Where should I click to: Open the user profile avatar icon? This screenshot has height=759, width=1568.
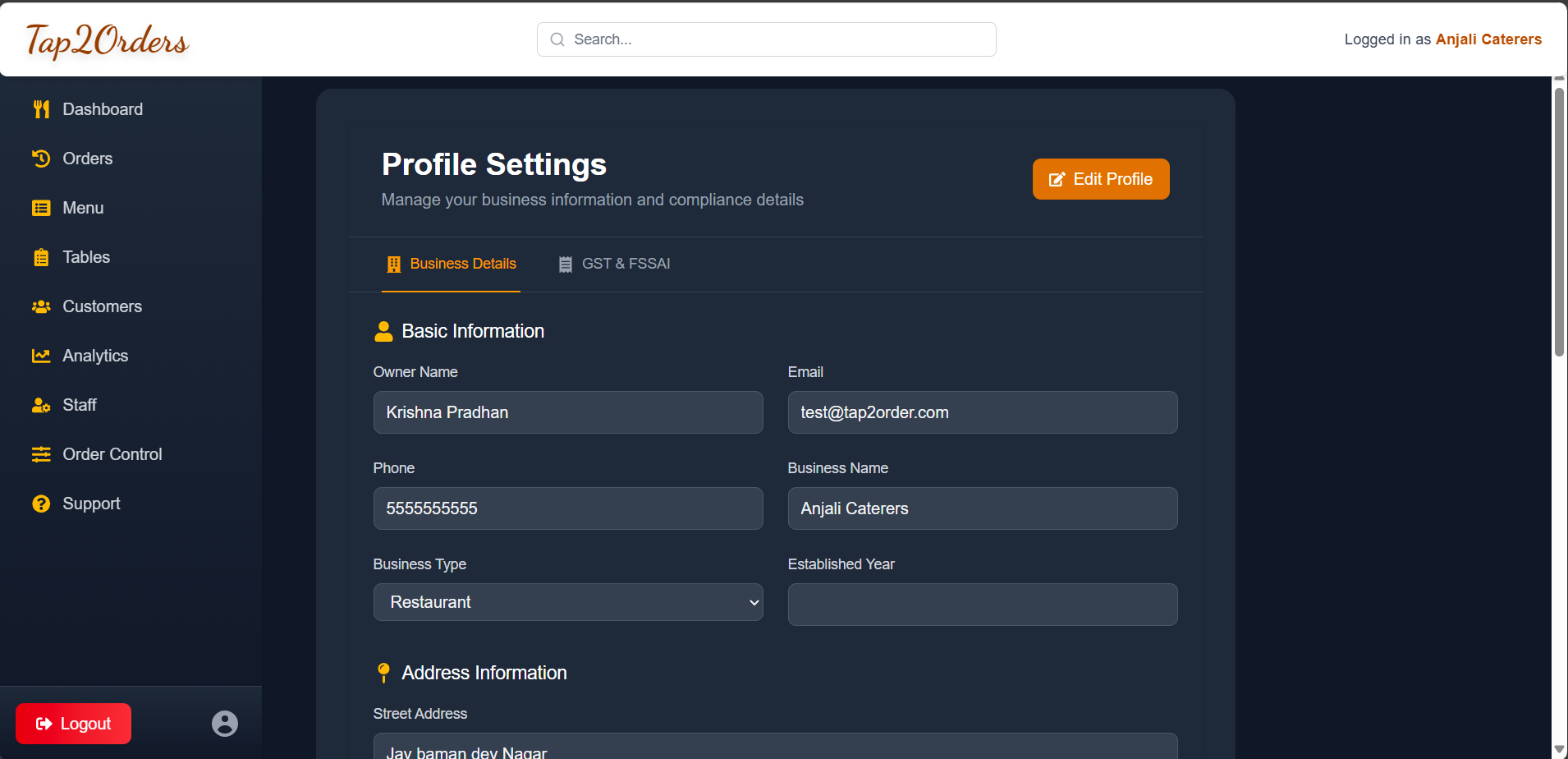click(225, 724)
